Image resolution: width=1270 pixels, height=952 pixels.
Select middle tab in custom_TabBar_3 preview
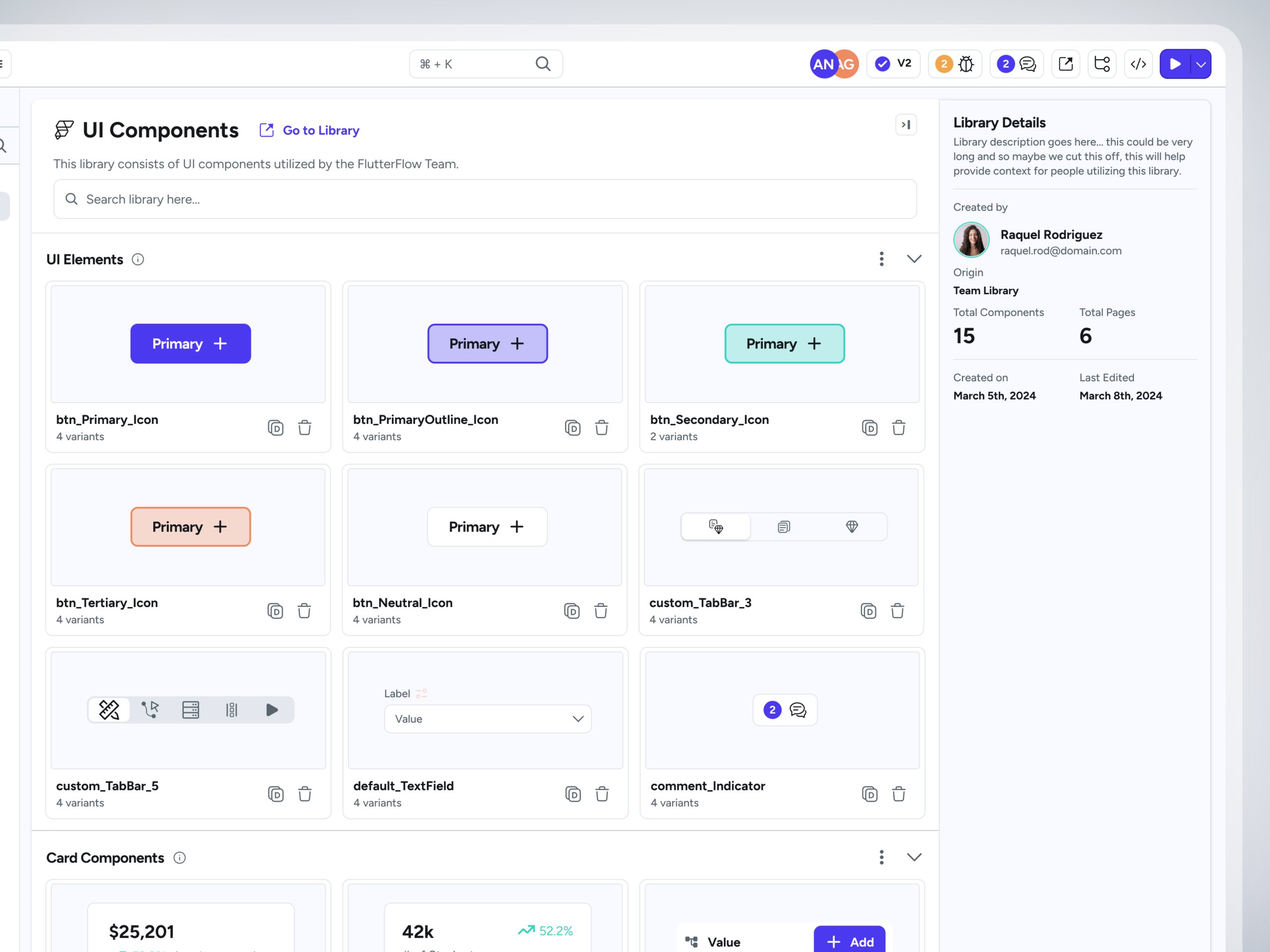[784, 526]
